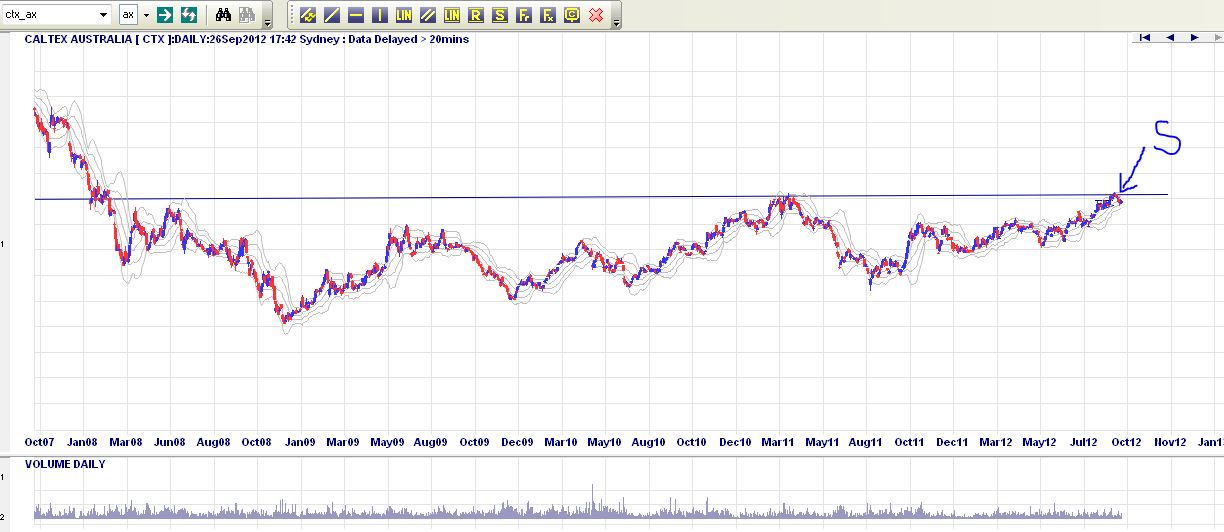
Task: Select the boxed LIN tool icon
Action: 452,15
